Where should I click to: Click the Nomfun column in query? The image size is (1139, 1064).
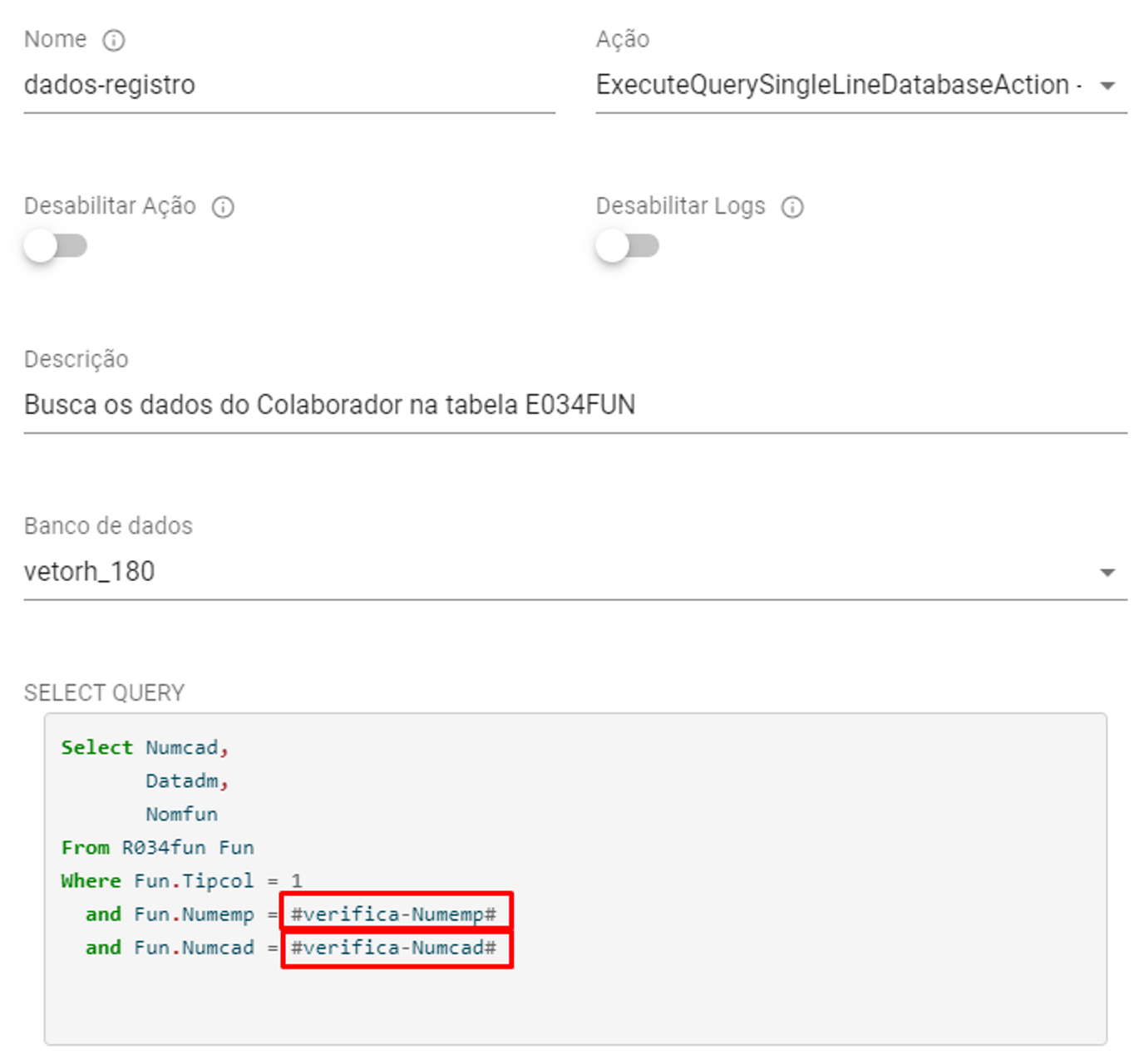point(181,815)
